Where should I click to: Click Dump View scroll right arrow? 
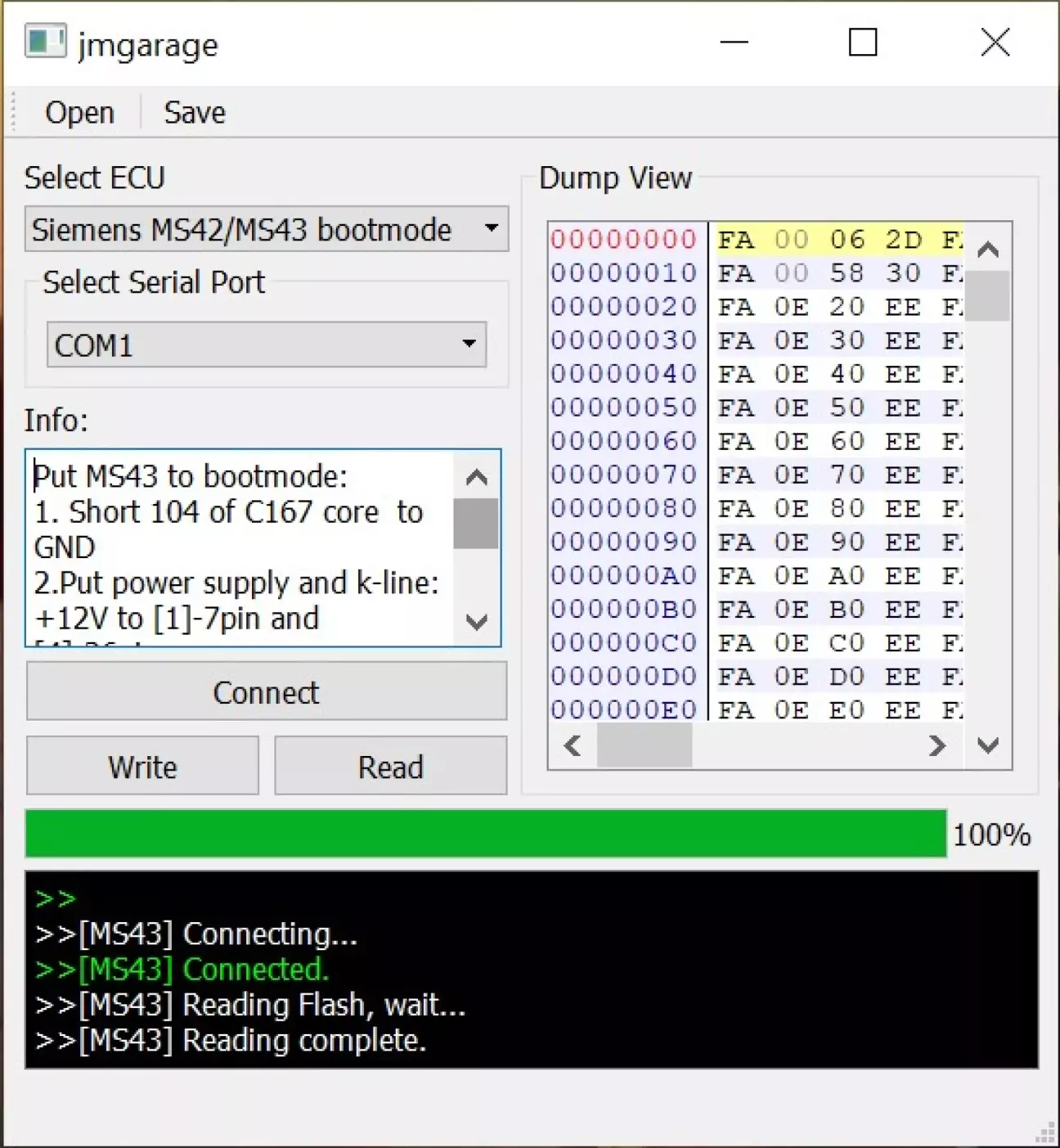pos(937,745)
